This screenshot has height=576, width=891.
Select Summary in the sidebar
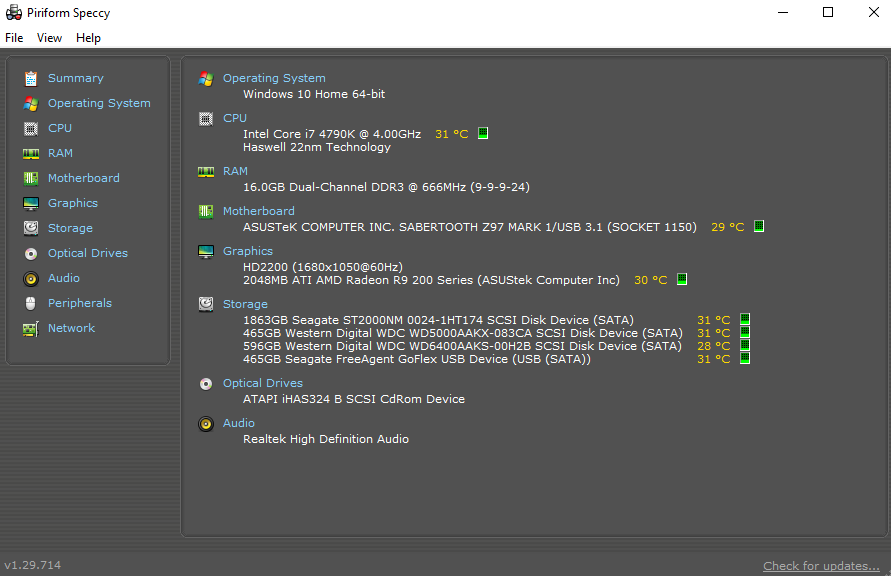coord(76,78)
